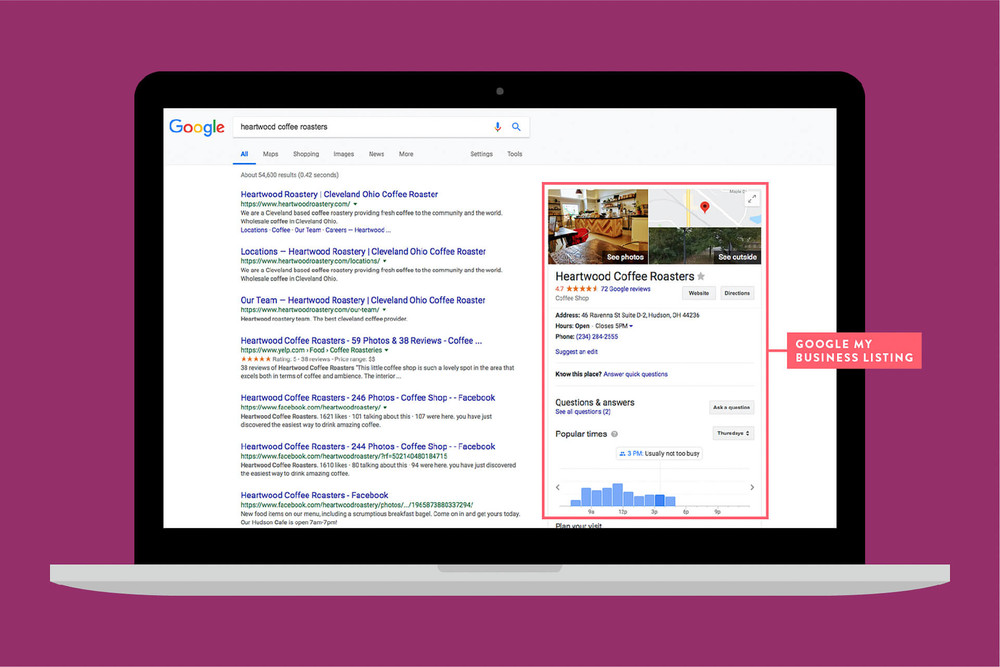Image resolution: width=1000 pixels, height=667 pixels.
Task: Switch to the Shopping tab
Action: [x=306, y=154]
